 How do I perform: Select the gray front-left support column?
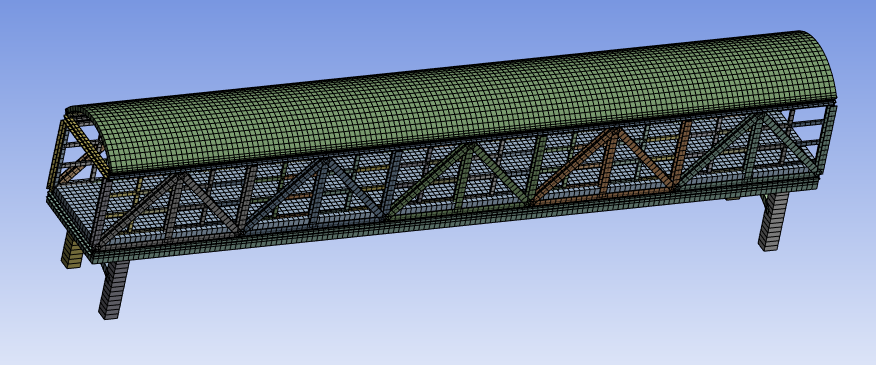[x=113, y=290]
